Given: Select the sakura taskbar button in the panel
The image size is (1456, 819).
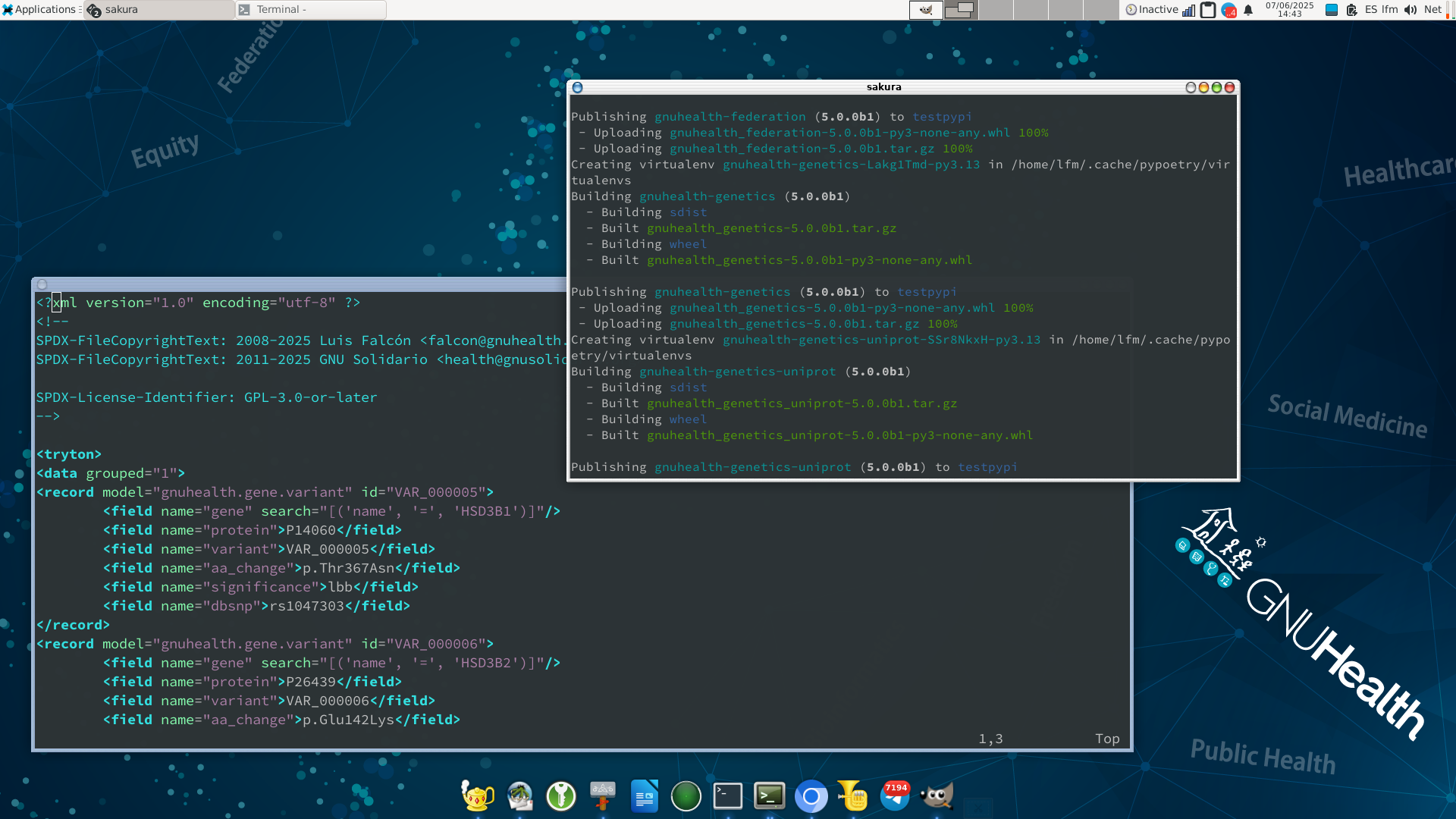Looking at the screenshot, I should coord(159,10).
